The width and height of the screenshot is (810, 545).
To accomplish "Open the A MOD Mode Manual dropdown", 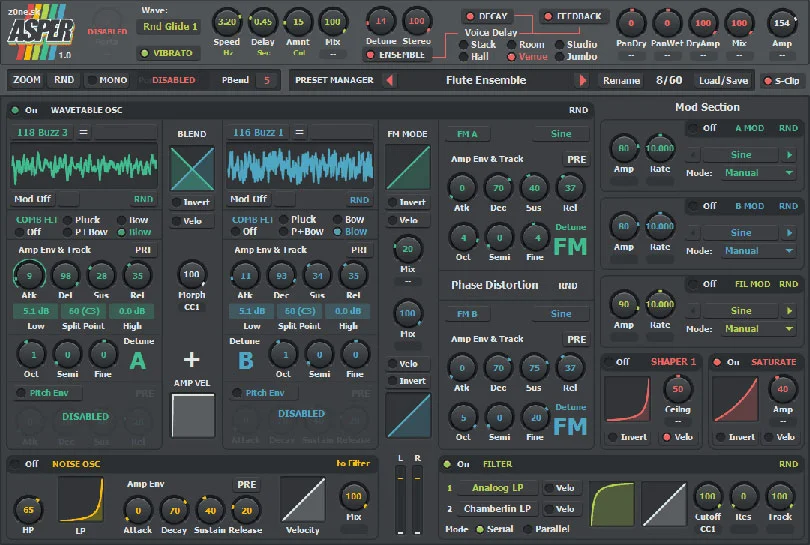I will click(x=758, y=173).
